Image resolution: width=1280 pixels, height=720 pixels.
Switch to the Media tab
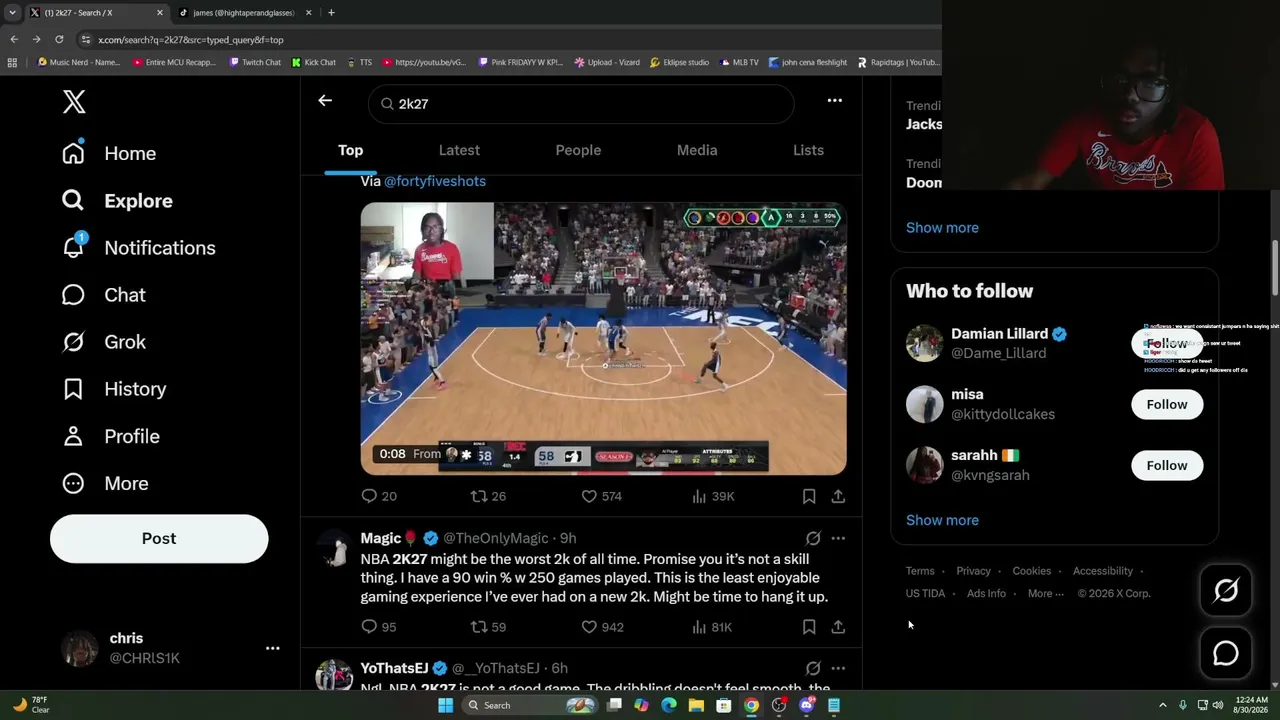pos(697,150)
